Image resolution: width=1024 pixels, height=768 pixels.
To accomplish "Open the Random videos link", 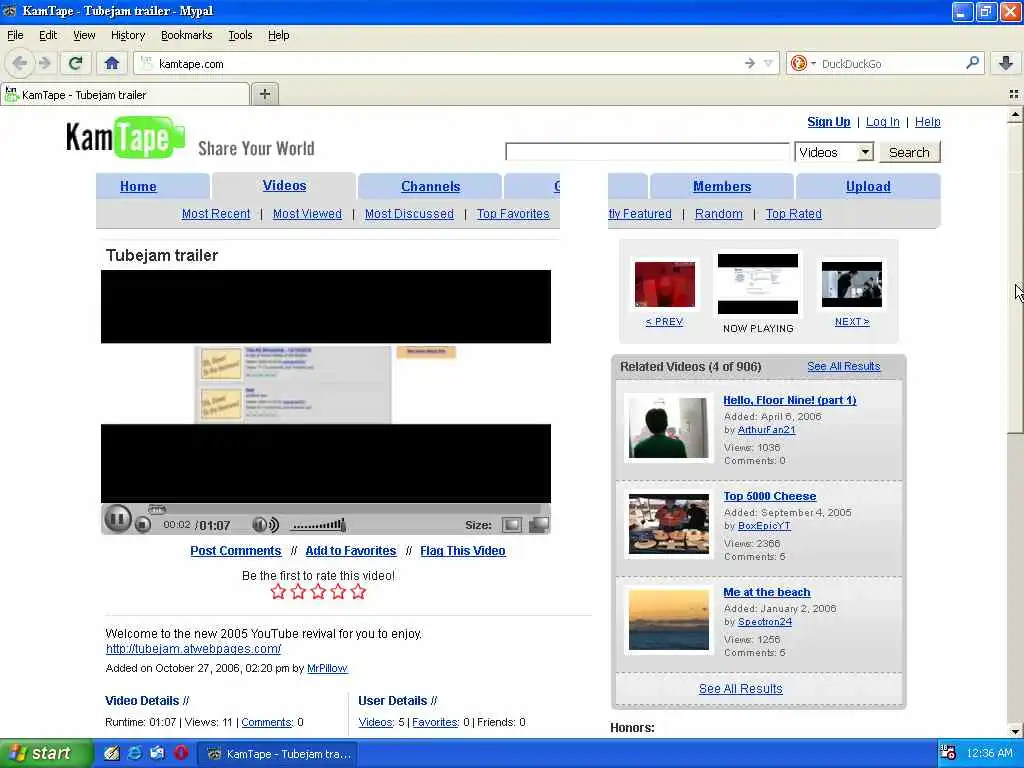I will point(718,214).
